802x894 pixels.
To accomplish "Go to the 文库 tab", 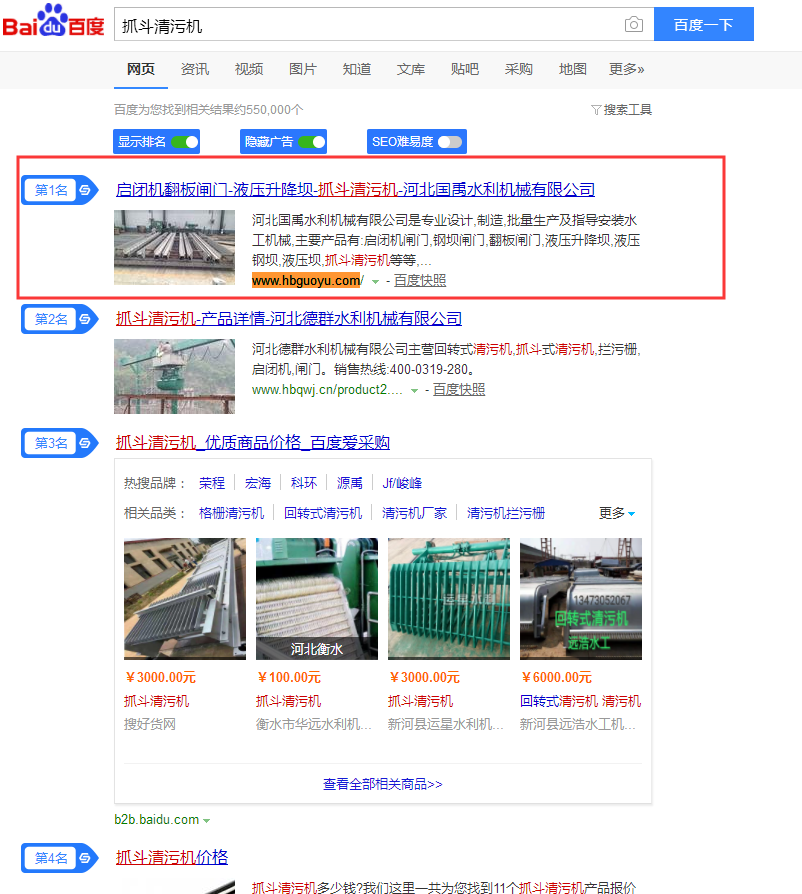I will click(411, 69).
